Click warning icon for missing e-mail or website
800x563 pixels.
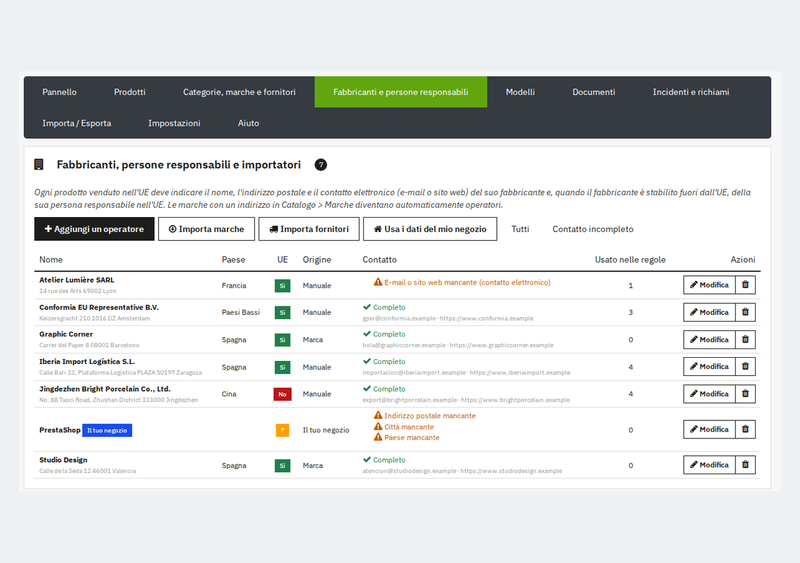(378, 282)
